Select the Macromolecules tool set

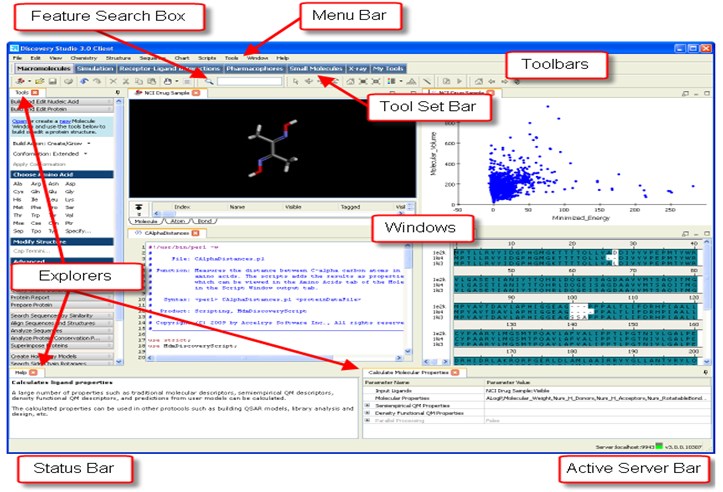44,69
